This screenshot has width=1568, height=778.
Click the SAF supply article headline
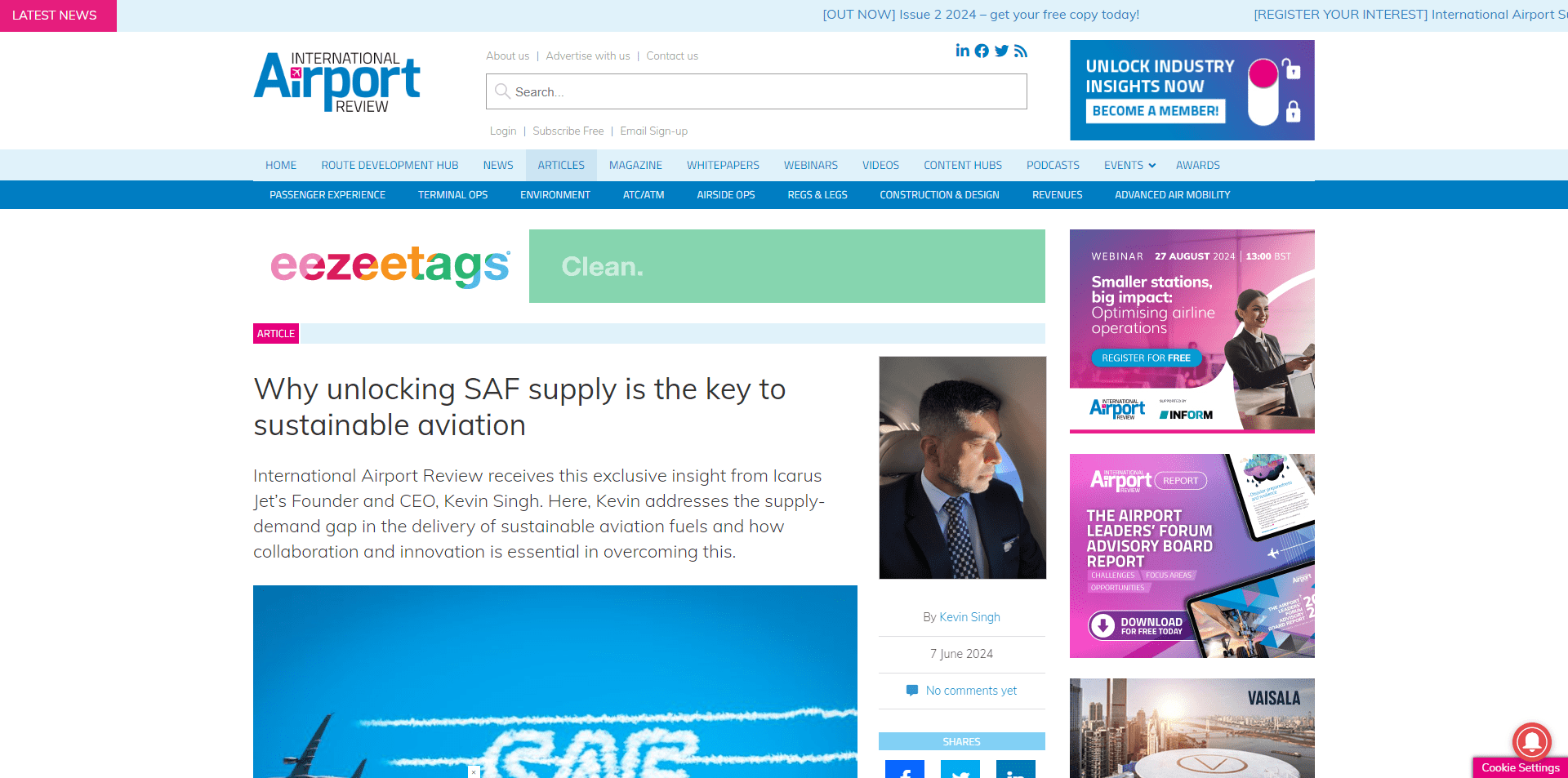tap(519, 407)
